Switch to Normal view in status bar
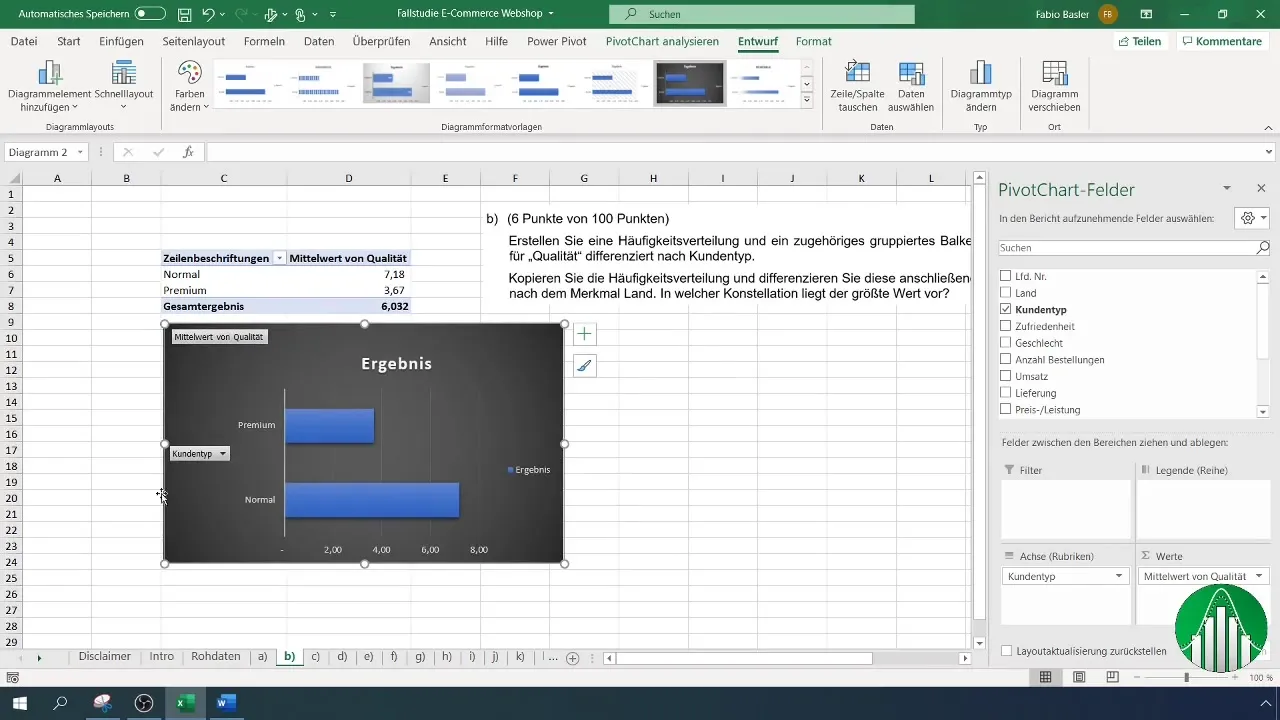 tap(1045, 677)
